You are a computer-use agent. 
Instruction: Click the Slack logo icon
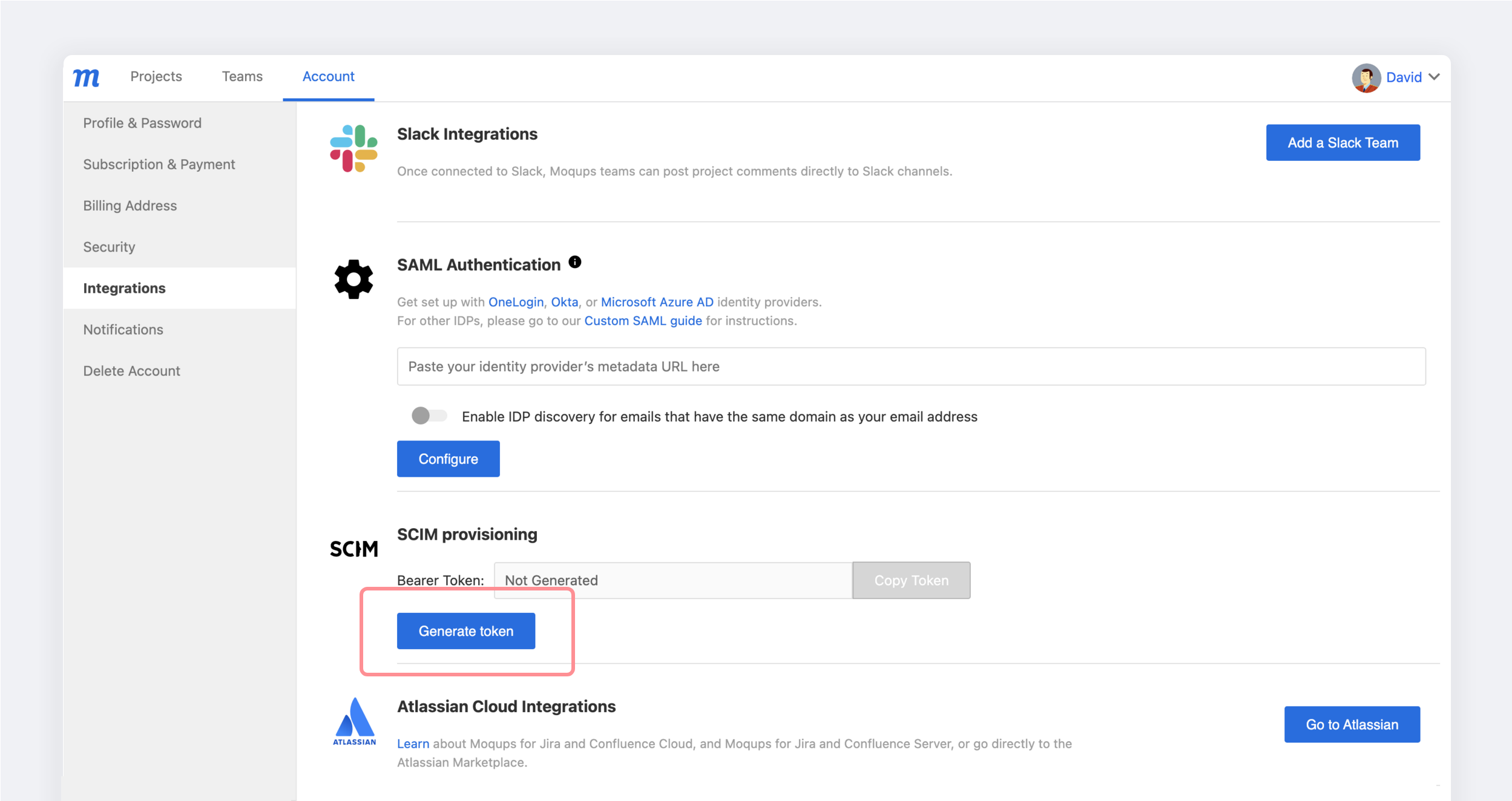[353, 149]
